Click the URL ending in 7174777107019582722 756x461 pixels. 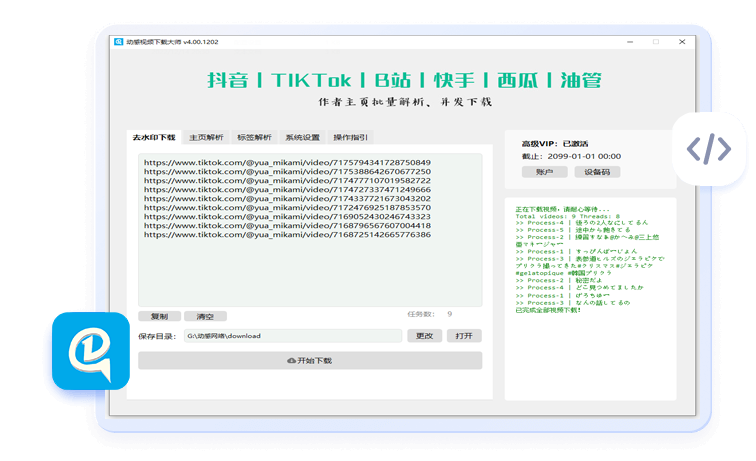coord(287,180)
